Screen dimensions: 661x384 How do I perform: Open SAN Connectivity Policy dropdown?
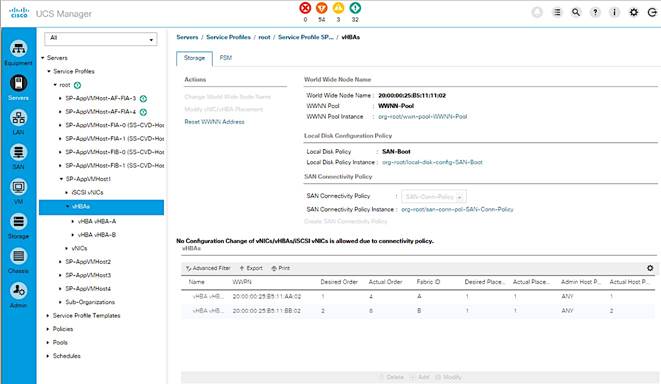(434, 196)
